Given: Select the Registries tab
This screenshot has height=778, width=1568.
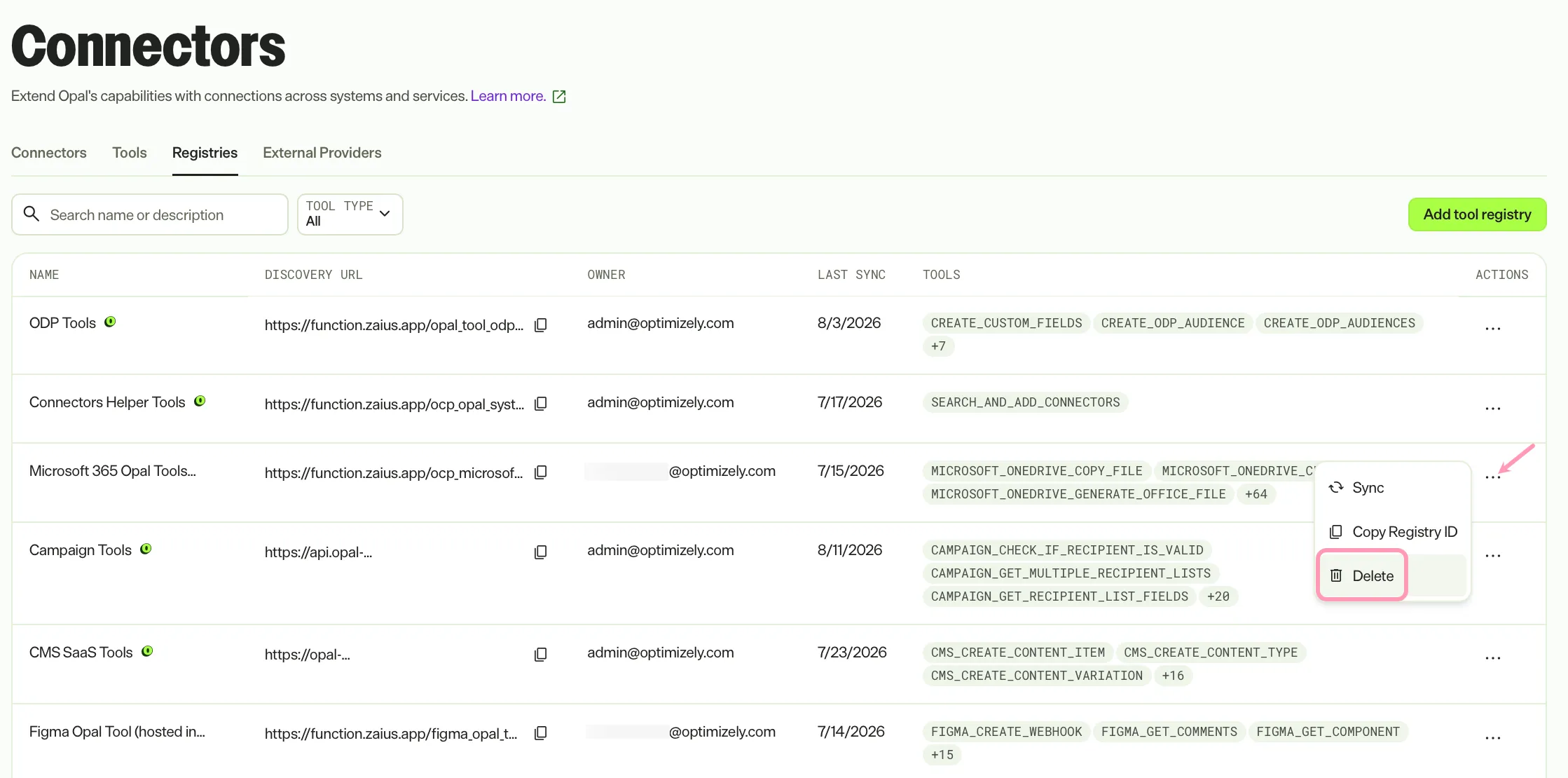Looking at the screenshot, I should (x=205, y=153).
